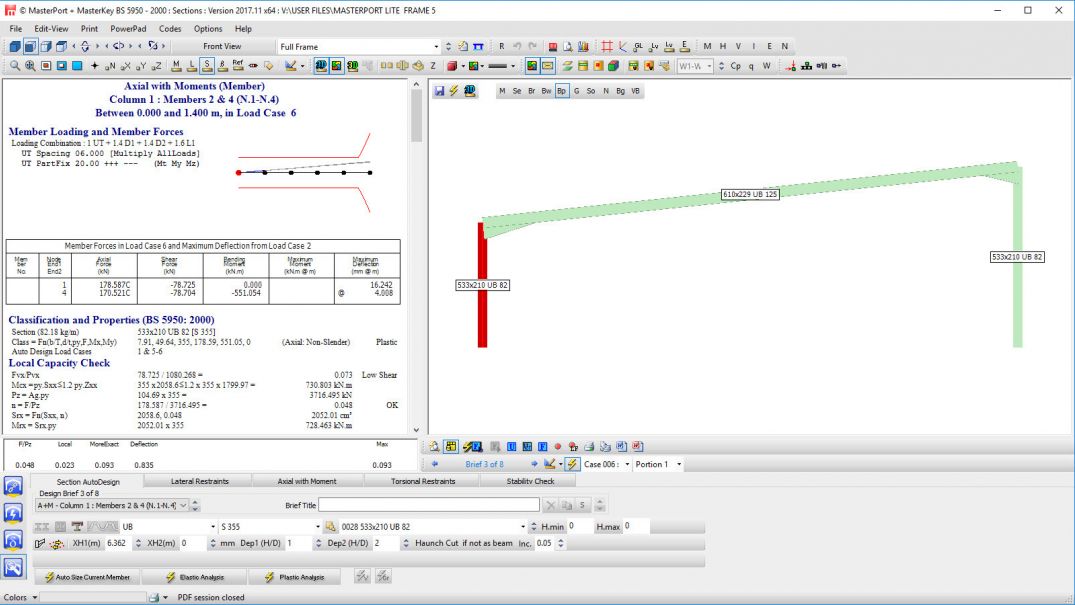Expand the UB section type dropdown
The width and height of the screenshot is (1075, 605).
213,527
